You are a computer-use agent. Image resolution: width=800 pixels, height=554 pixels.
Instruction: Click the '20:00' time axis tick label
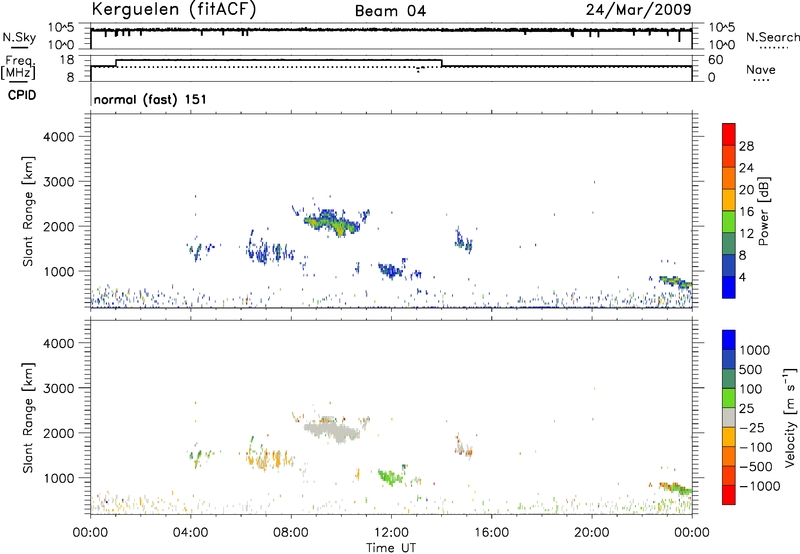click(591, 533)
